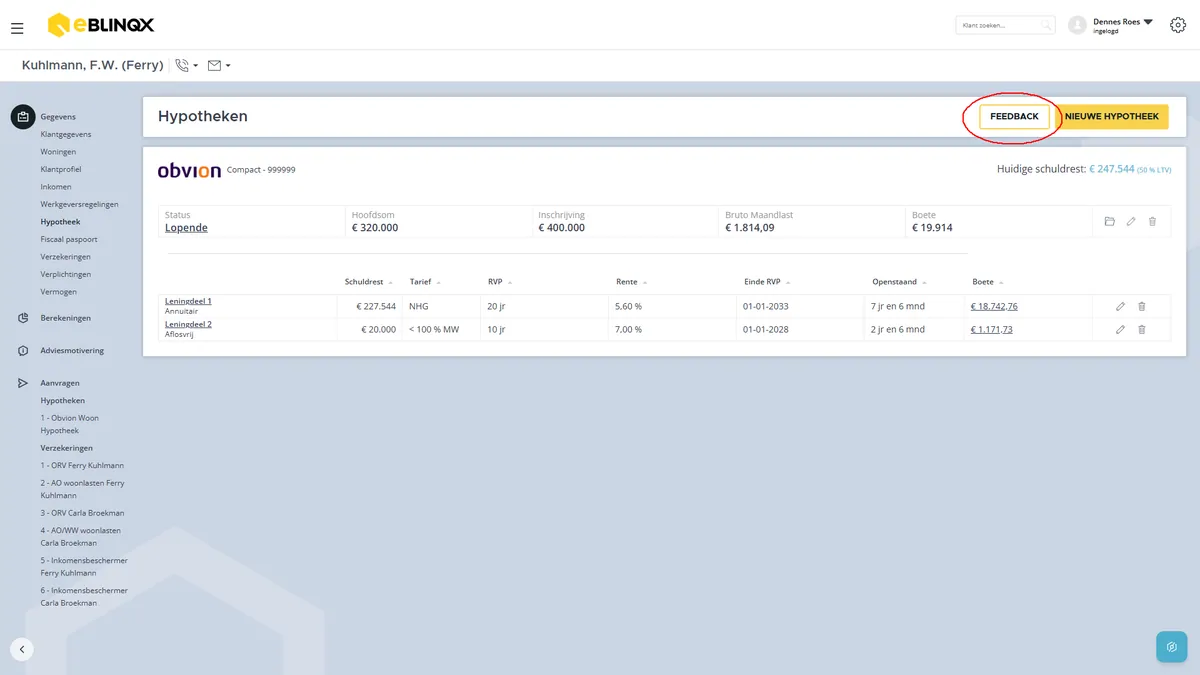
Task: Click the user avatar icon
Action: [x=1077, y=25]
